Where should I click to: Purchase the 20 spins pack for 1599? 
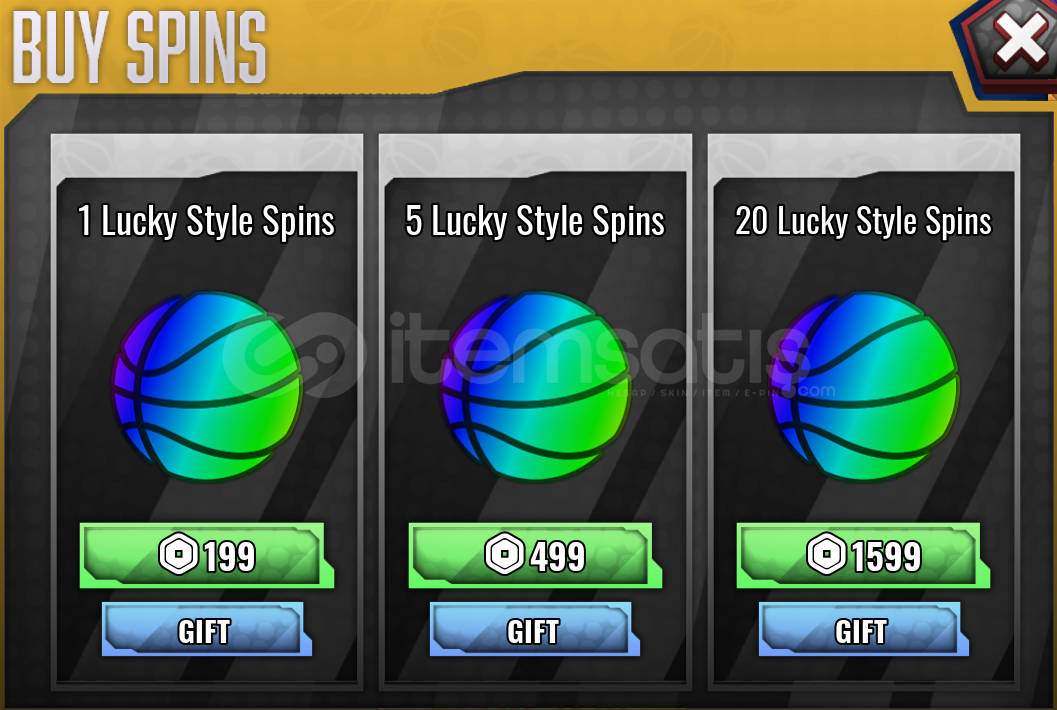[863, 556]
